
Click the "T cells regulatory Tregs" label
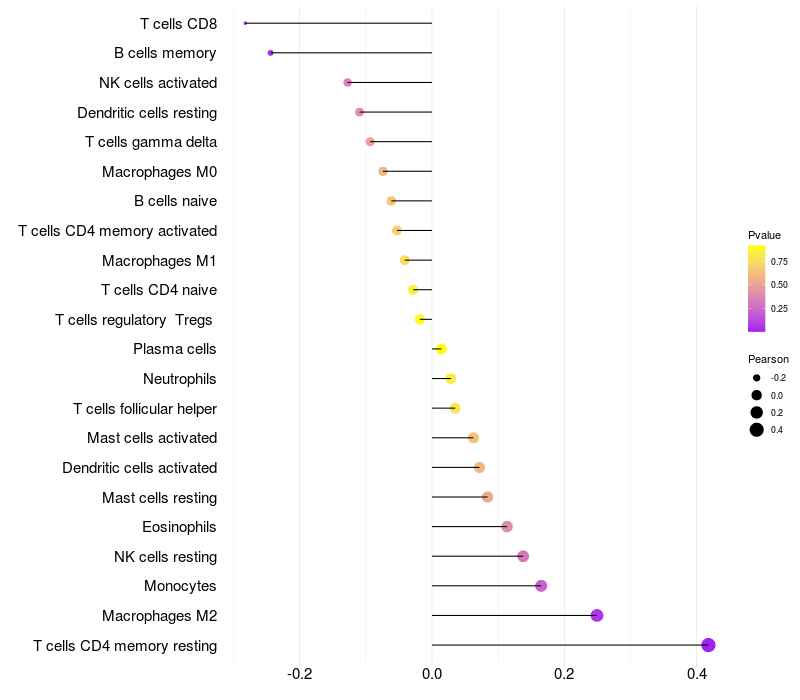coord(135,320)
